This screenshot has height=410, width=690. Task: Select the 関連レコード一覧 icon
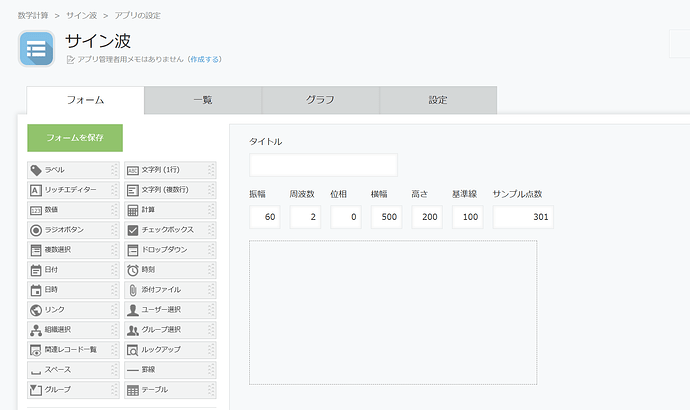pos(36,350)
